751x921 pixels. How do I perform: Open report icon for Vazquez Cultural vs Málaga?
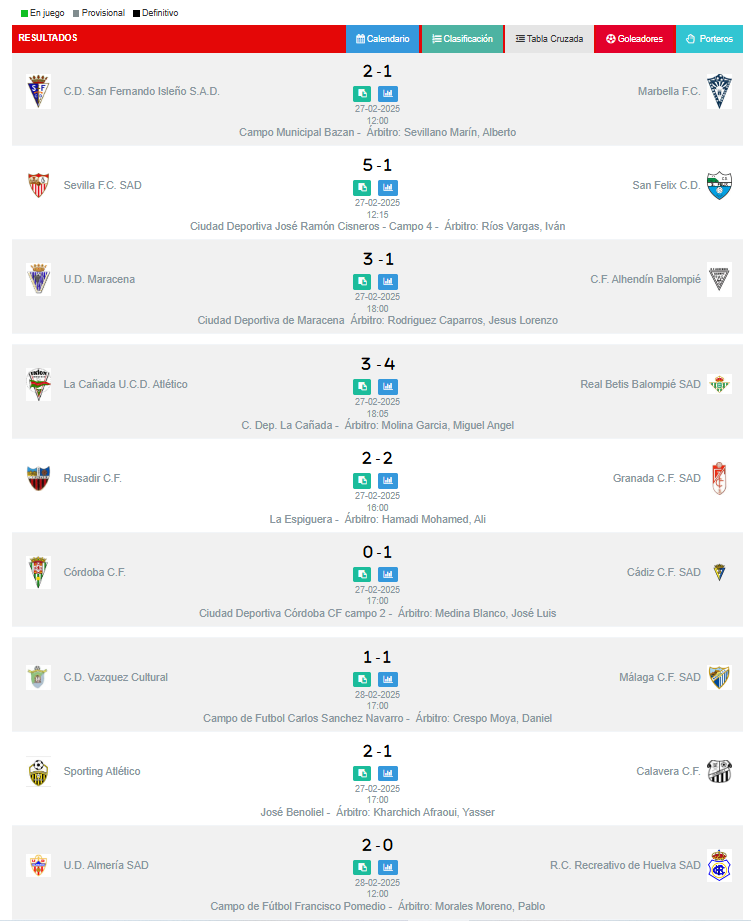point(362,679)
